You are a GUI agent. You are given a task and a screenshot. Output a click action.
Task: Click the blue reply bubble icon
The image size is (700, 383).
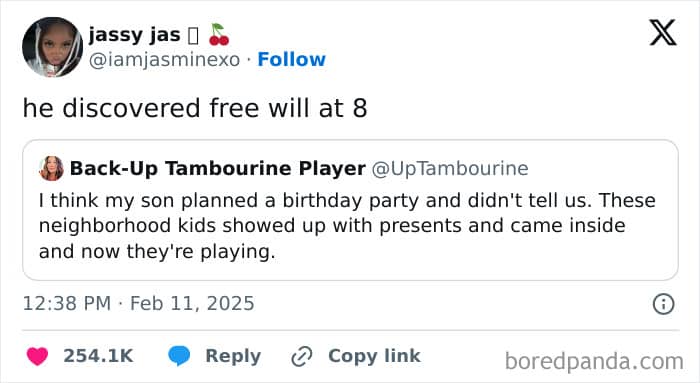point(179,356)
